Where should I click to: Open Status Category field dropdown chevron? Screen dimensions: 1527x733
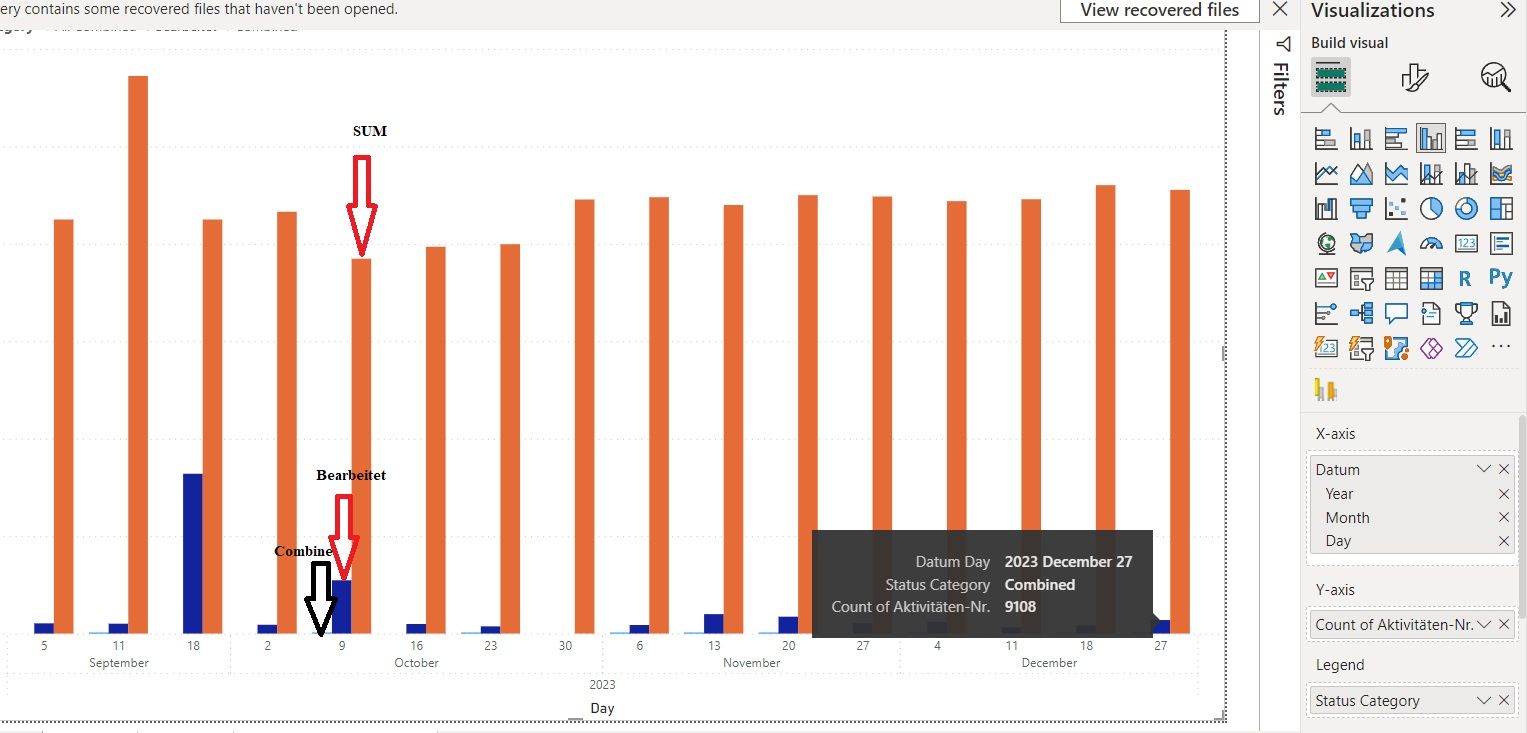[x=1484, y=700]
